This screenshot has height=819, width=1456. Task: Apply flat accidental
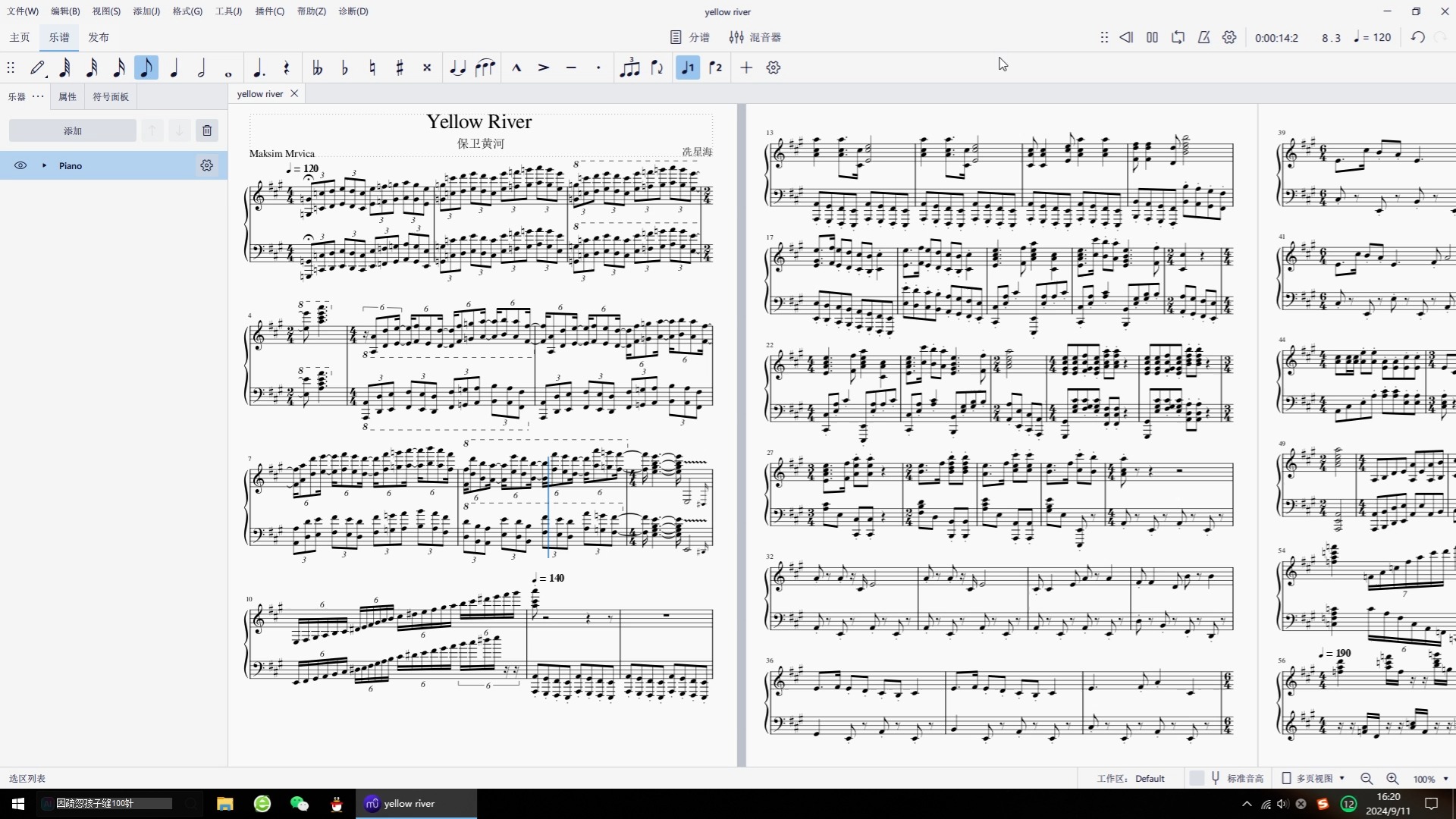(x=345, y=67)
